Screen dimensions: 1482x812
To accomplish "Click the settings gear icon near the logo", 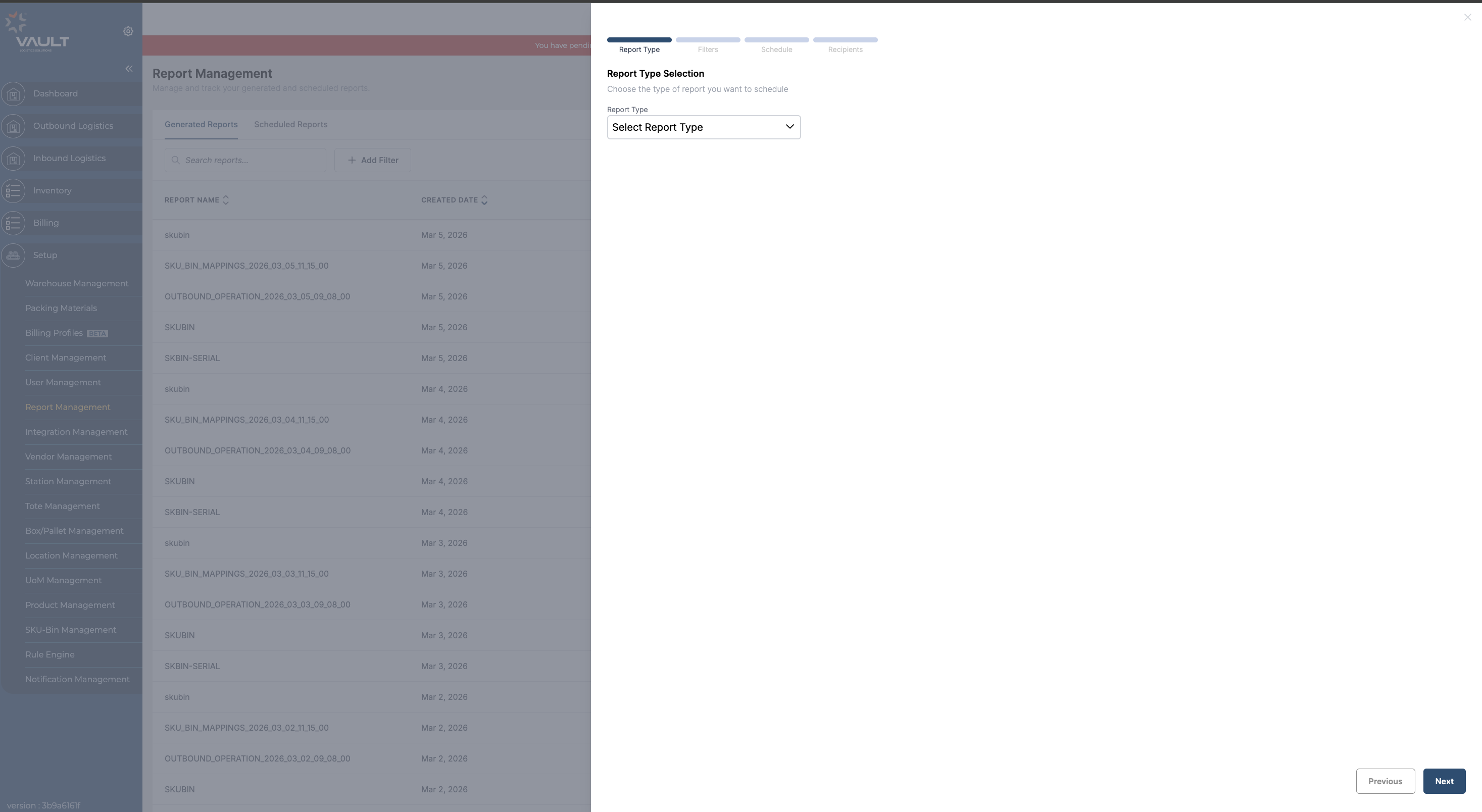I will tap(128, 32).
